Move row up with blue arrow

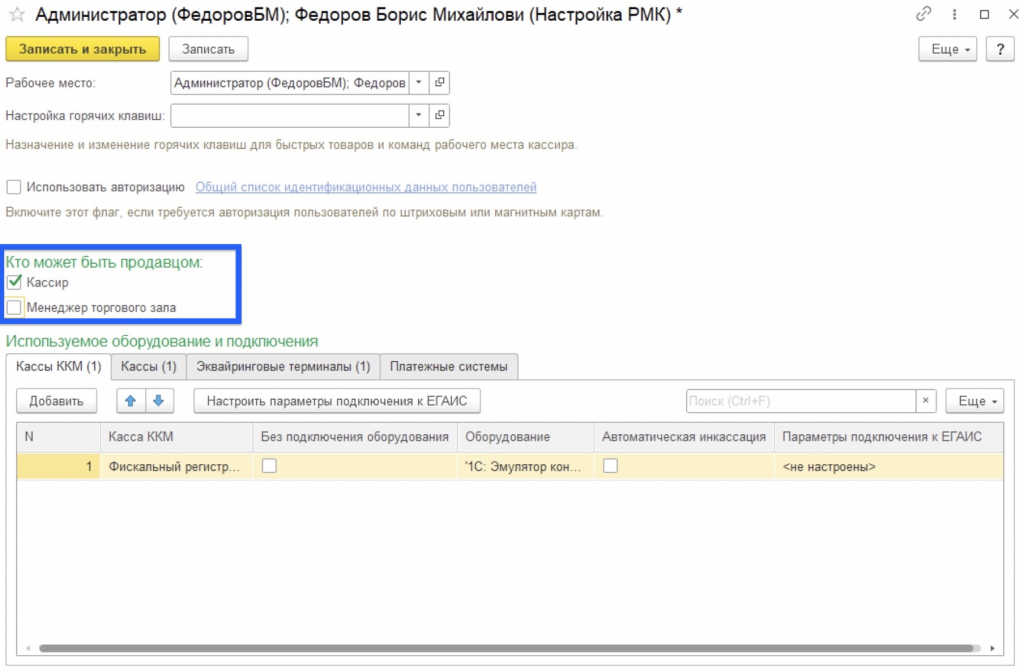click(x=131, y=401)
